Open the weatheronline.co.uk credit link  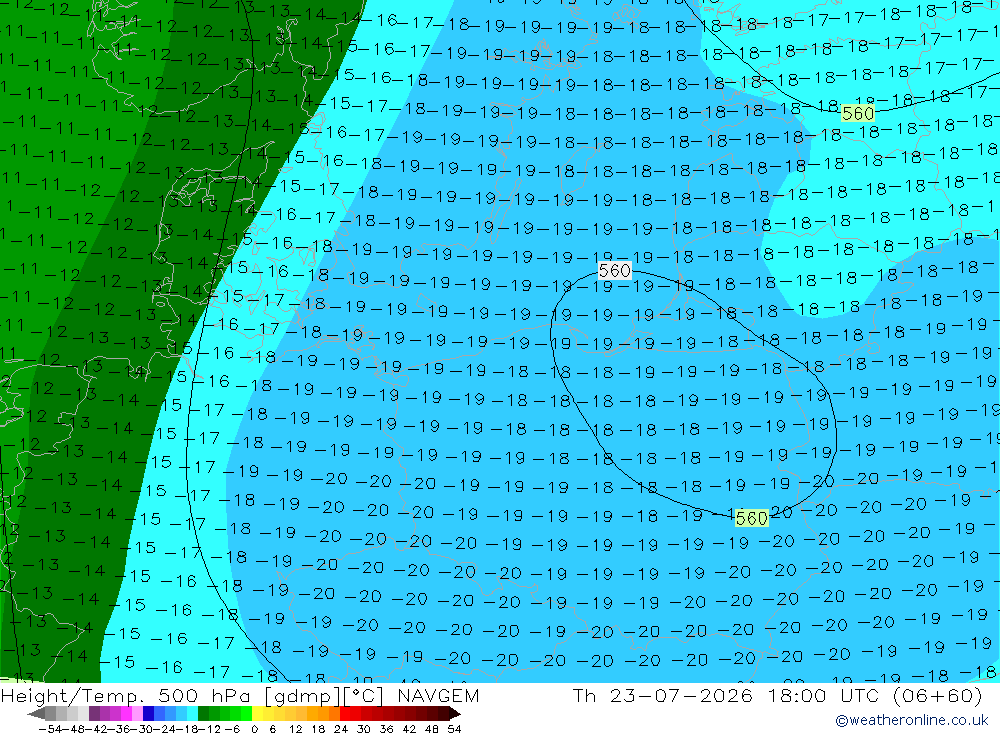click(912, 721)
